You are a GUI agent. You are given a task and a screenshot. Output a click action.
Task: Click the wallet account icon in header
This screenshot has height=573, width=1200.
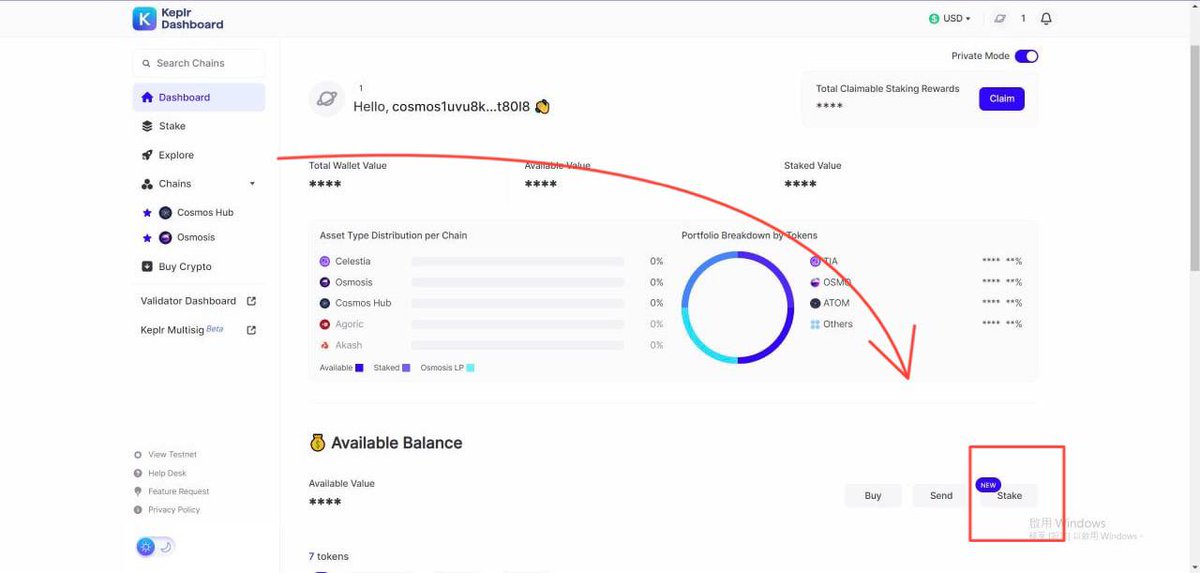point(999,18)
